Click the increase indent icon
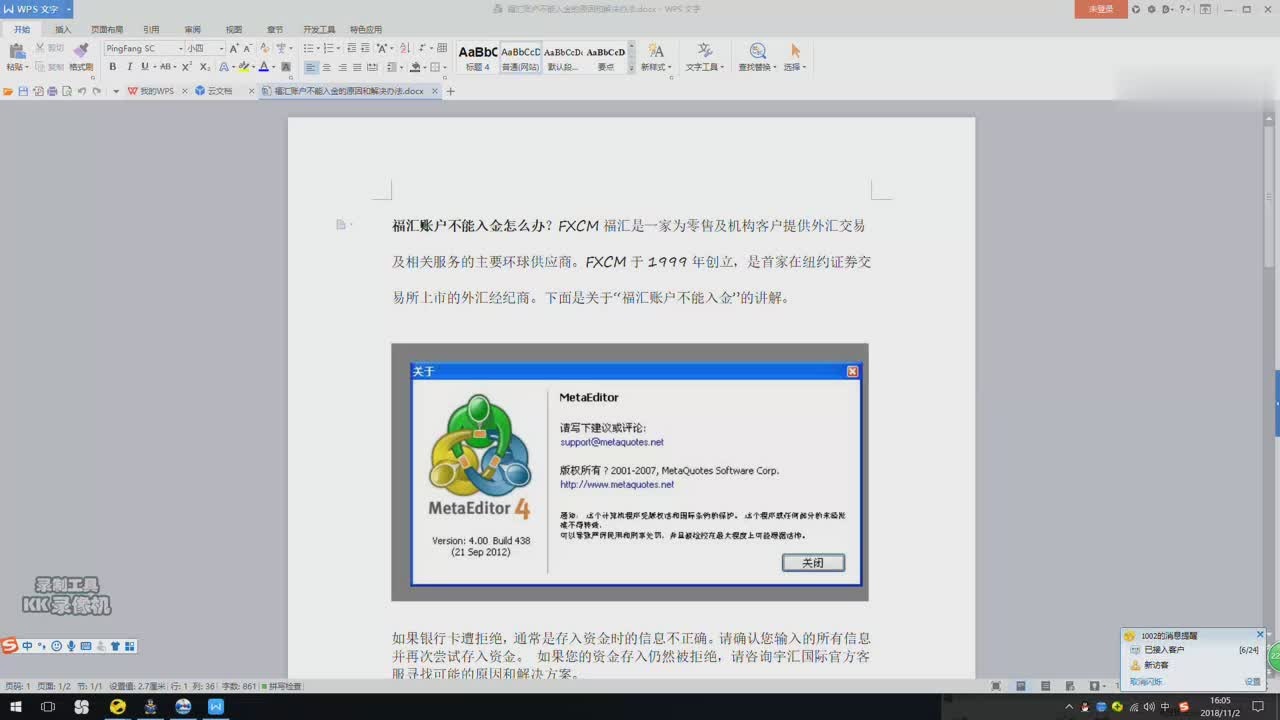The height and width of the screenshot is (720, 1280). click(365, 48)
